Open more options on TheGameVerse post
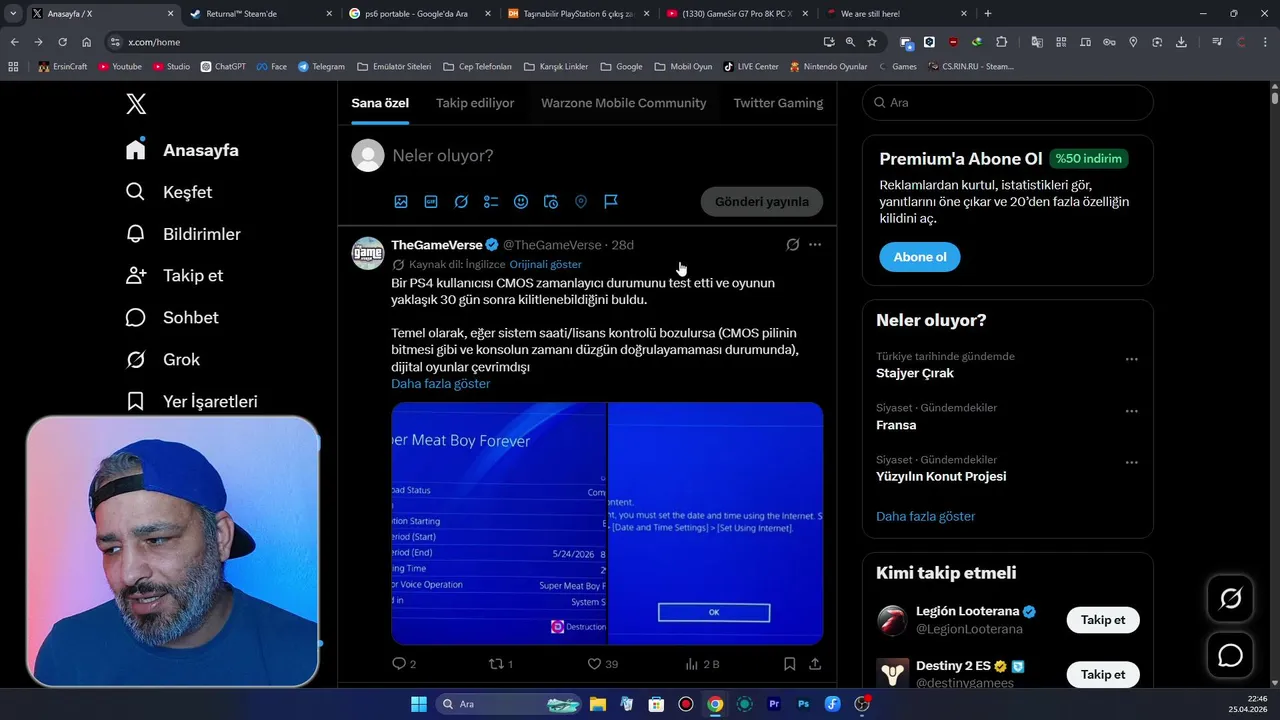 (815, 244)
